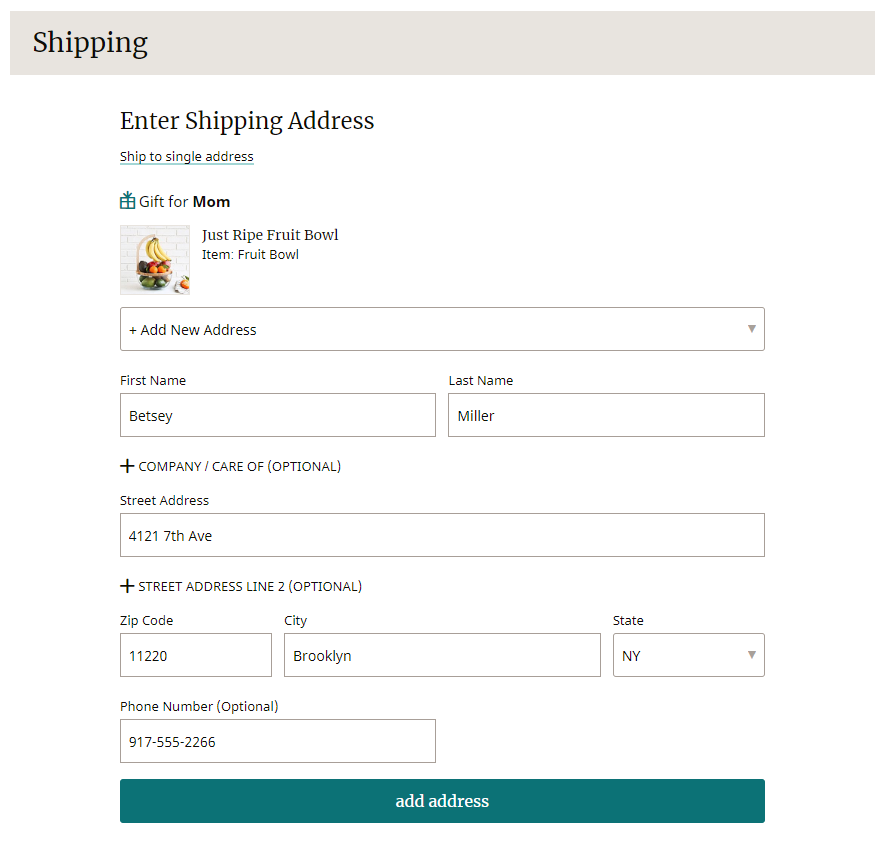Click the Zip Code field showing 11220

(x=196, y=655)
